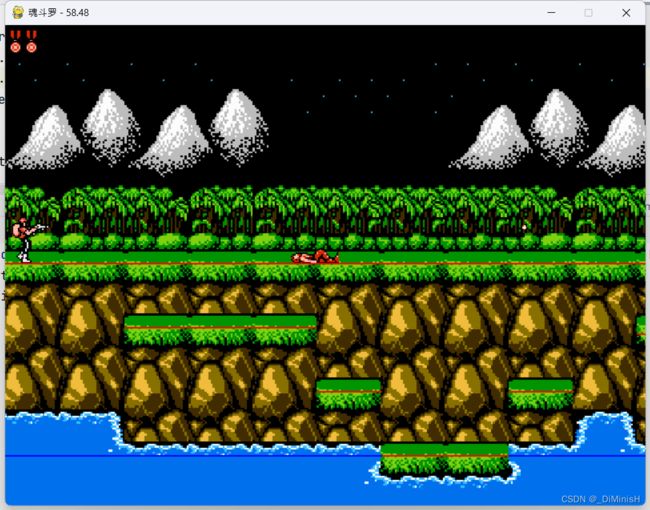Click the first life medal icon
This screenshot has height=510, width=650.
pyautogui.click(x=15, y=41)
